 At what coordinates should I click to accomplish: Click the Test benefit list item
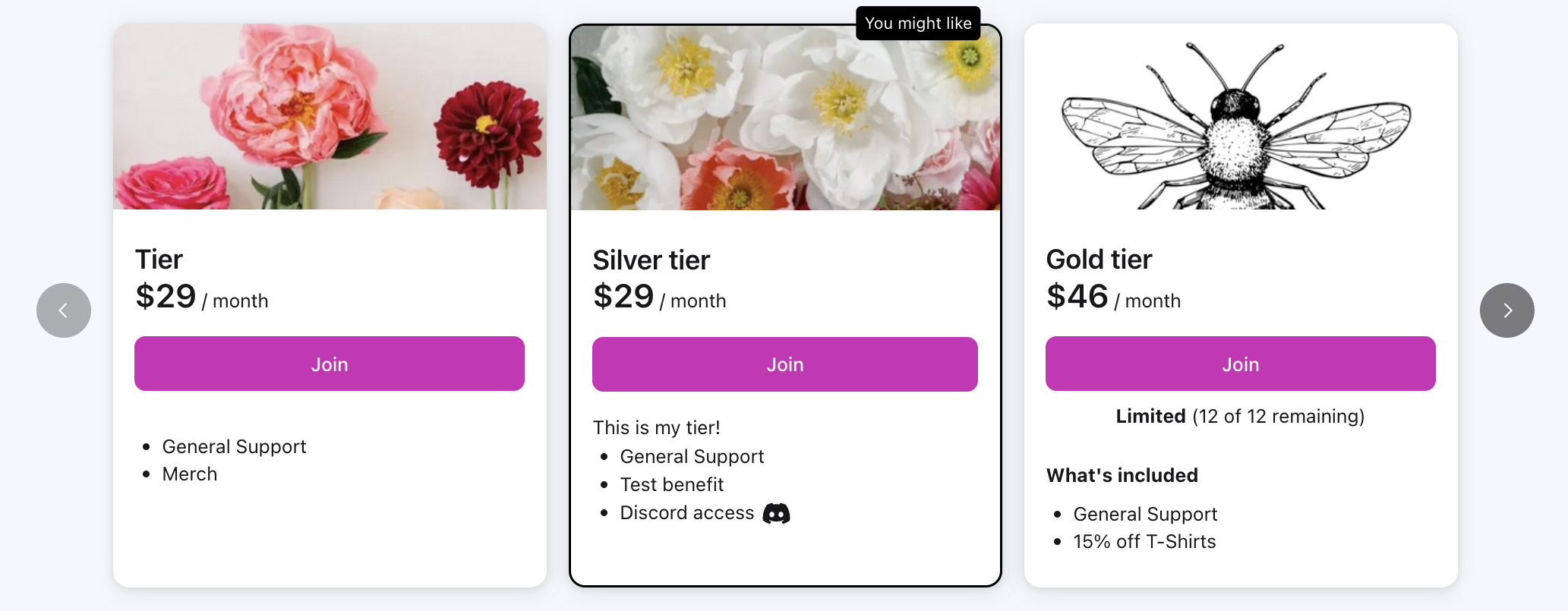tap(671, 485)
